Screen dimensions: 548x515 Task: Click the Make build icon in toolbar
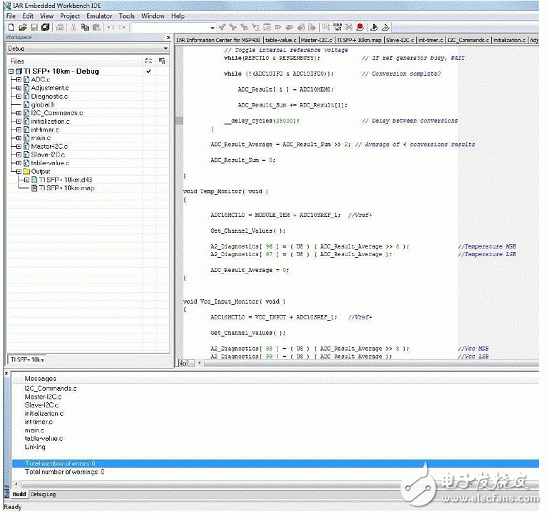click(x=337, y=27)
